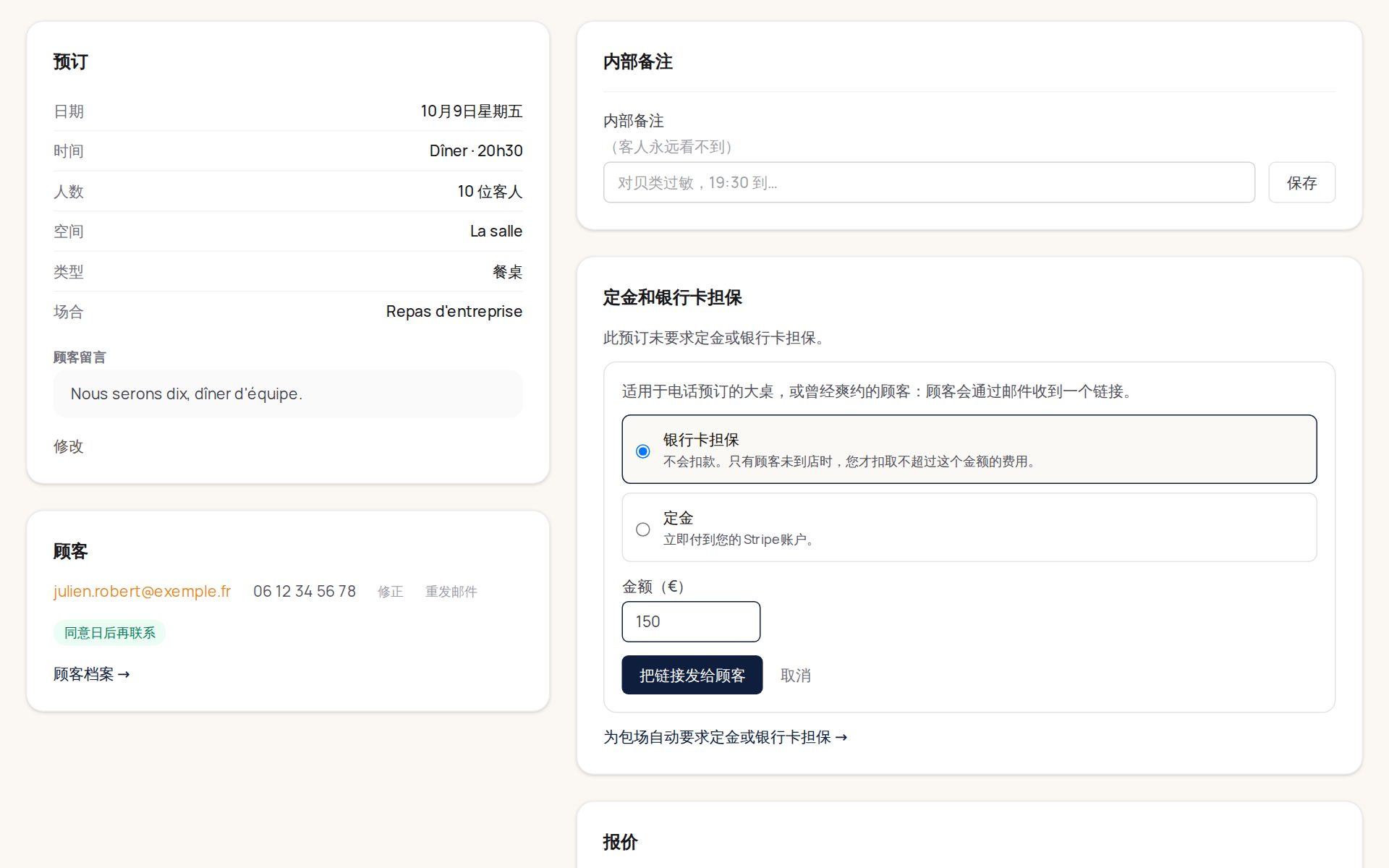Click the 报价 section heading
1389x868 pixels.
(620, 842)
